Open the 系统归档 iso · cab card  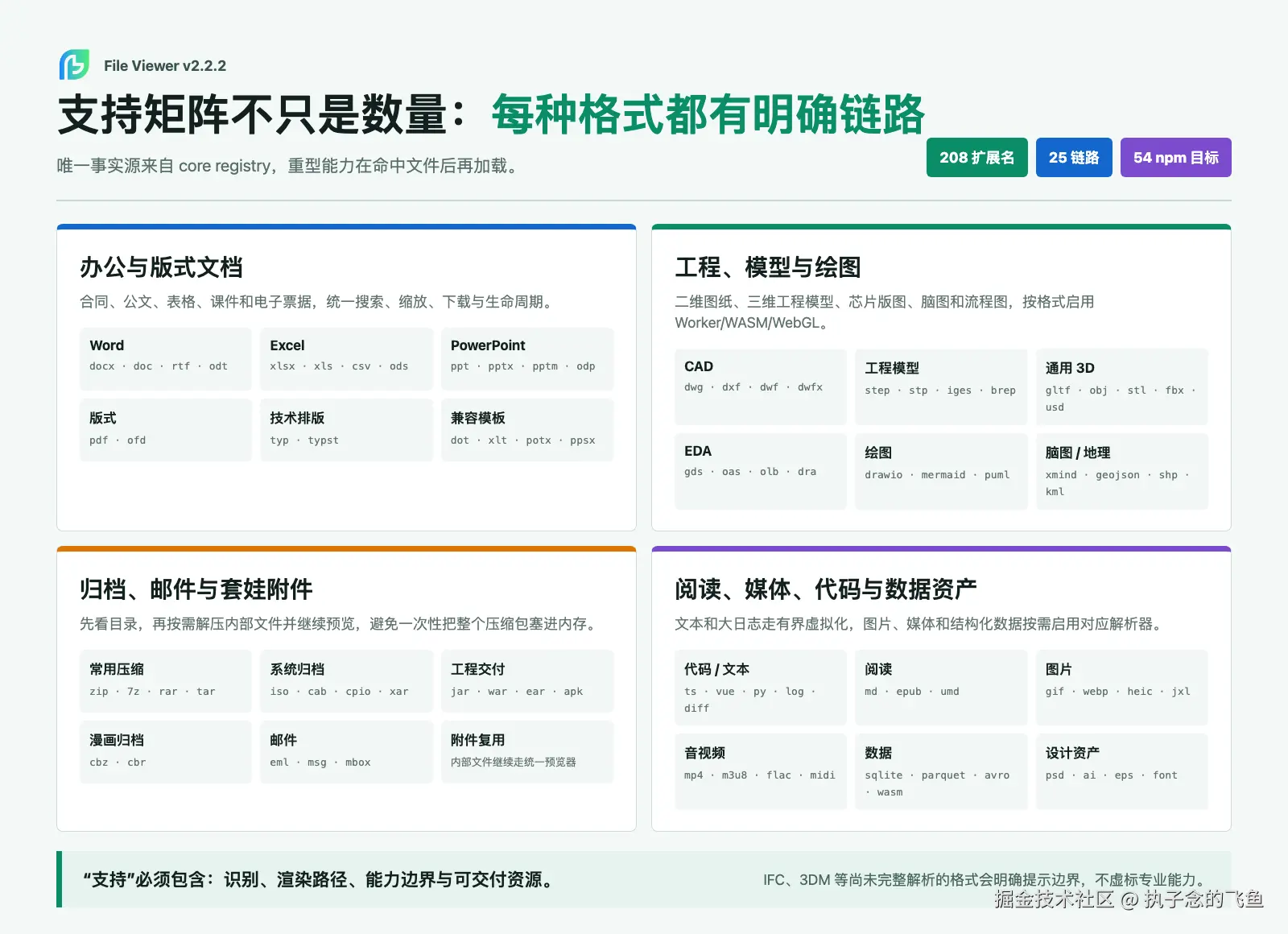coord(346,681)
